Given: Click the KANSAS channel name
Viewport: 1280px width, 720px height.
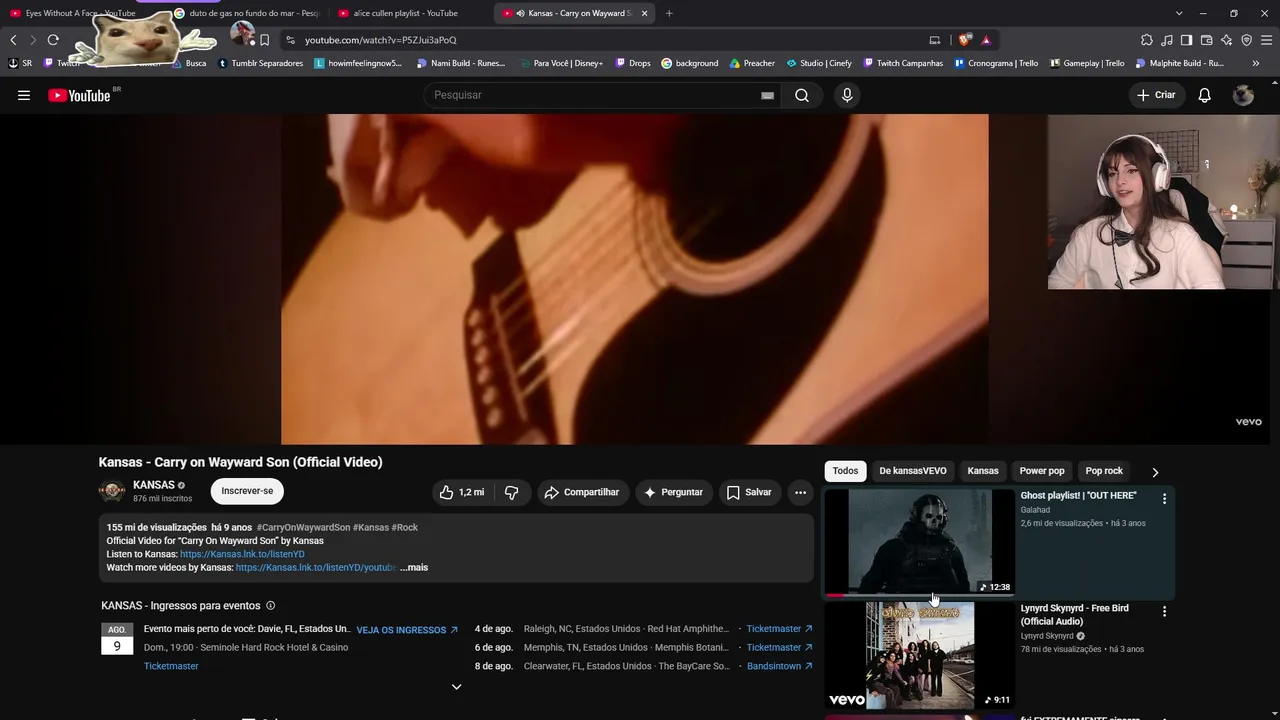Looking at the screenshot, I should 154,485.
